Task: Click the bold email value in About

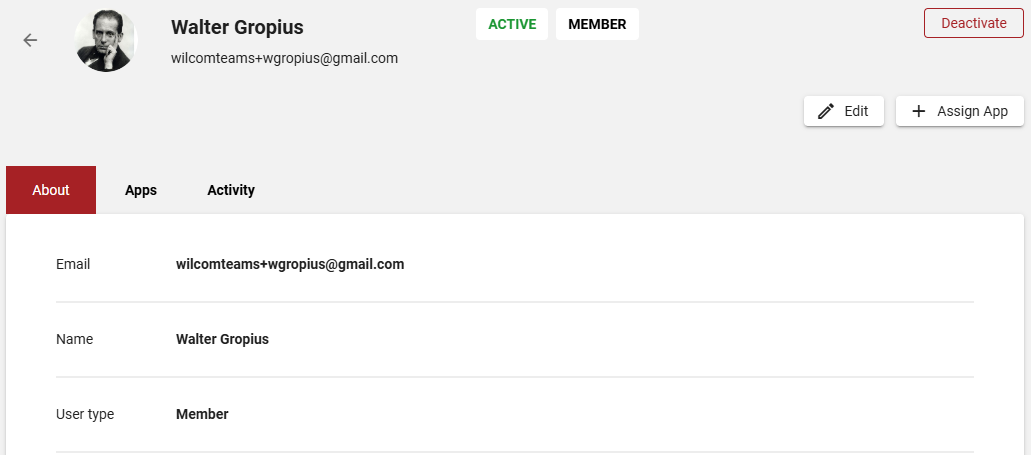Action: pos(290,264)
